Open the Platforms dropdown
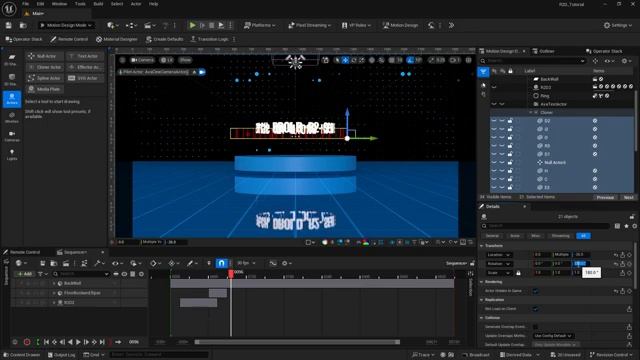The image size is (640, 360). (260, 25)
